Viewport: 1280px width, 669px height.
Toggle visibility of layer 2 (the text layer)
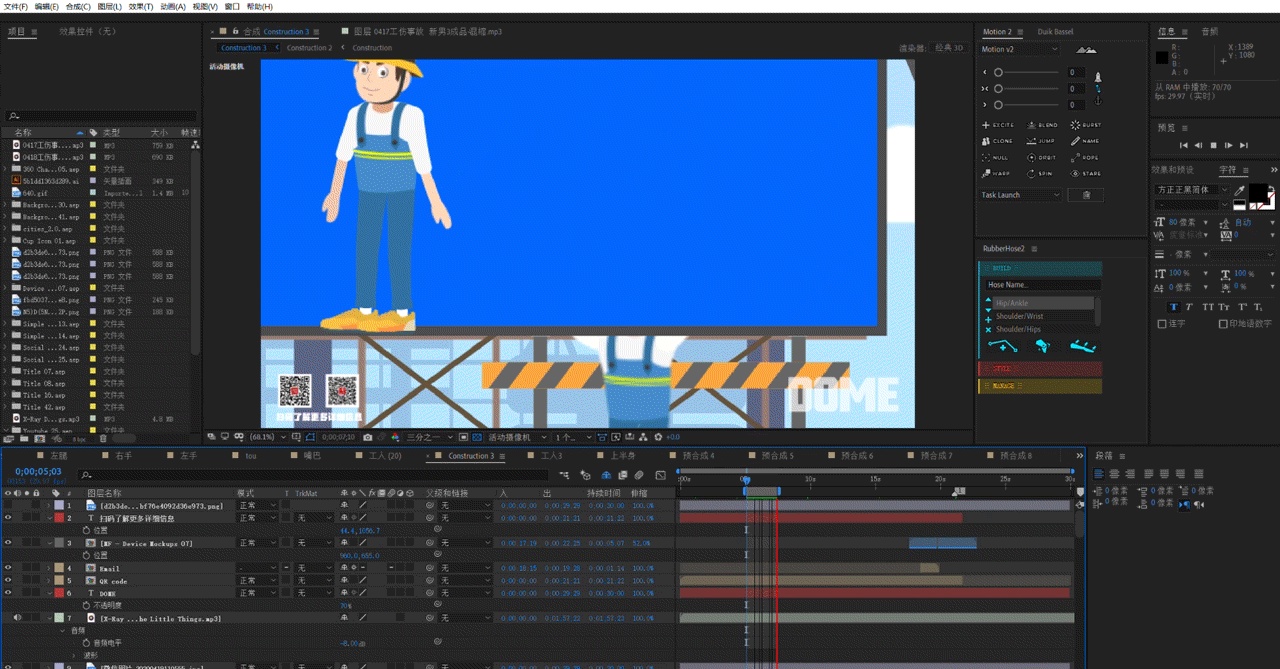pos(8,518)
